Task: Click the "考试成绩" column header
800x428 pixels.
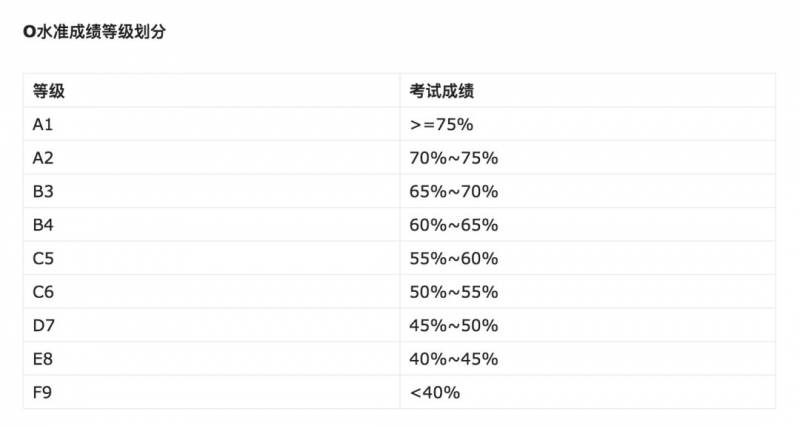Action: point(441,91)
